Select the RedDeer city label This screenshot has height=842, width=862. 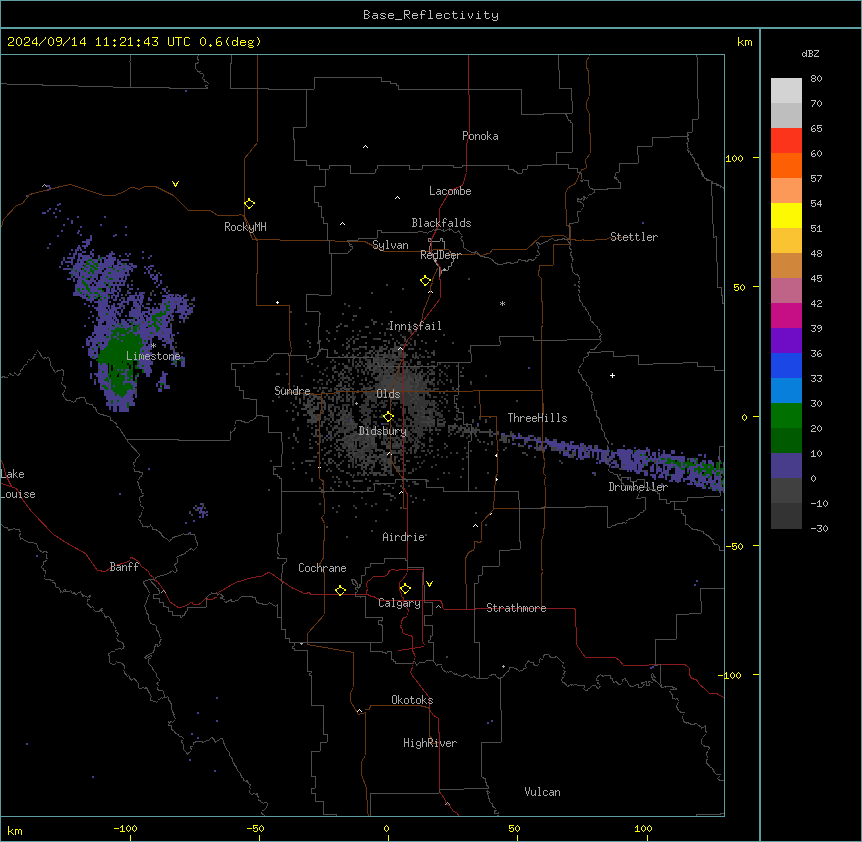click(440, 255)
